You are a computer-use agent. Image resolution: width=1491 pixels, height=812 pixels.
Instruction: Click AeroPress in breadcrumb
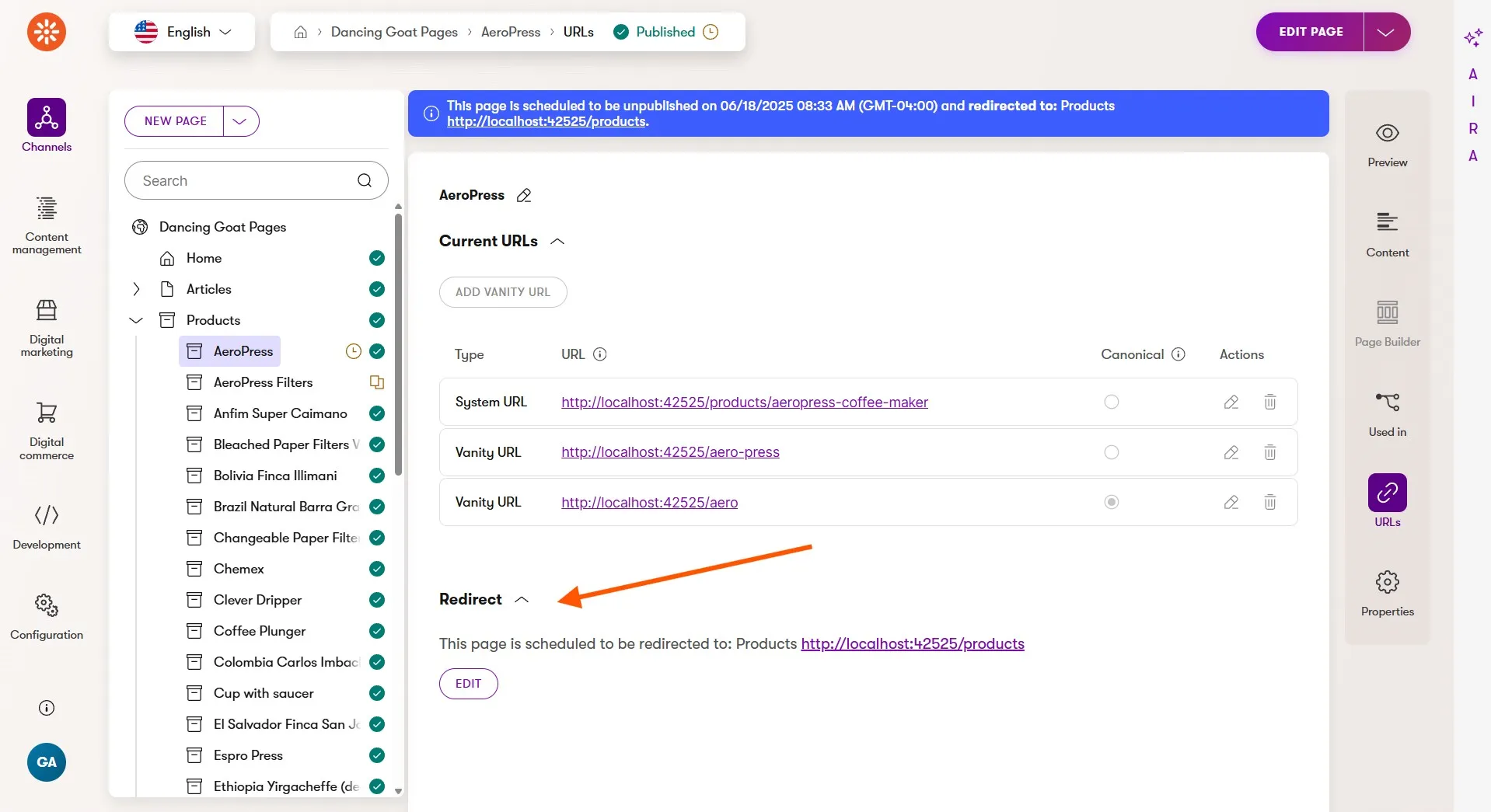point(511,32)
